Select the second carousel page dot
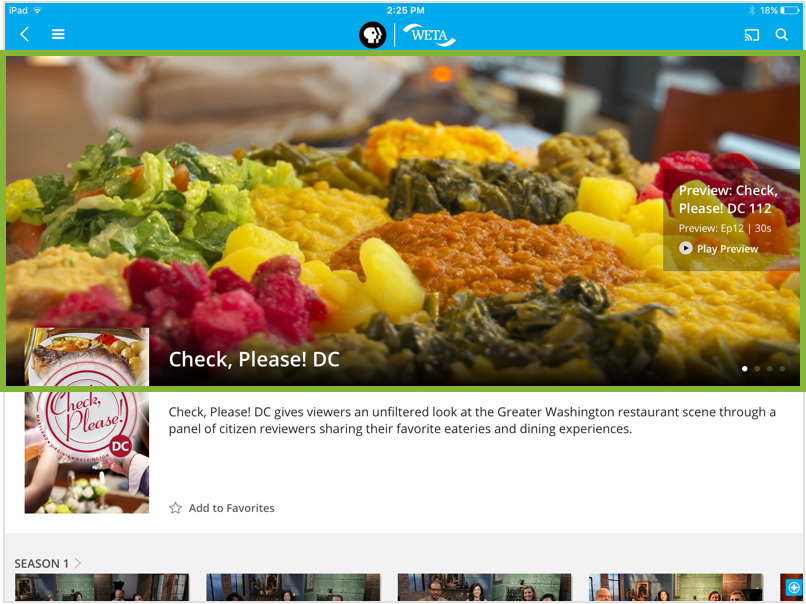Screen dimensions: 806x604 click(x=757, y=369)
